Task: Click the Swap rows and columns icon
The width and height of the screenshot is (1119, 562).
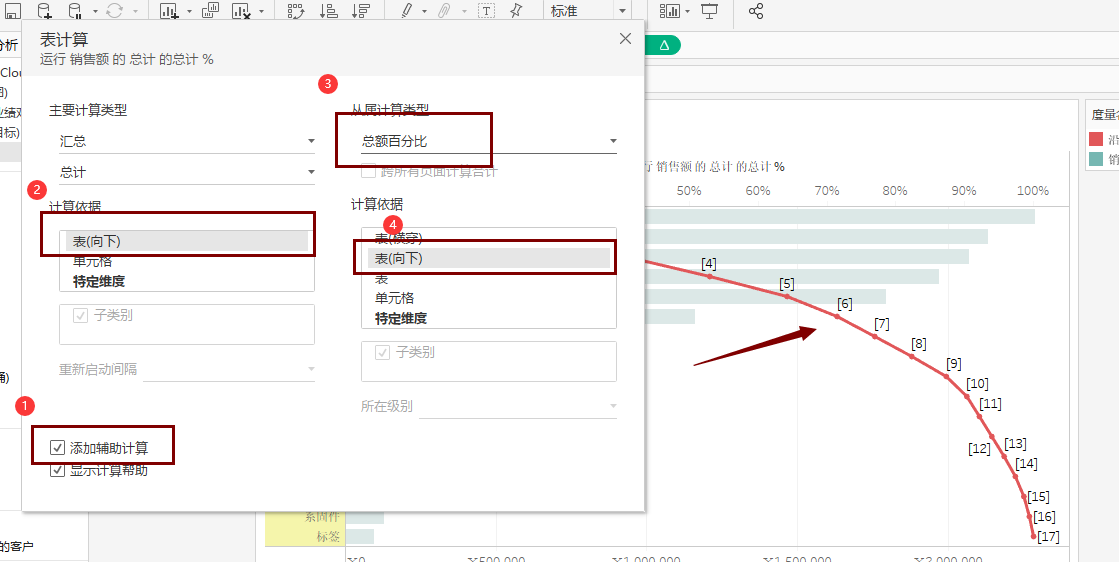Action: point(295,11)
